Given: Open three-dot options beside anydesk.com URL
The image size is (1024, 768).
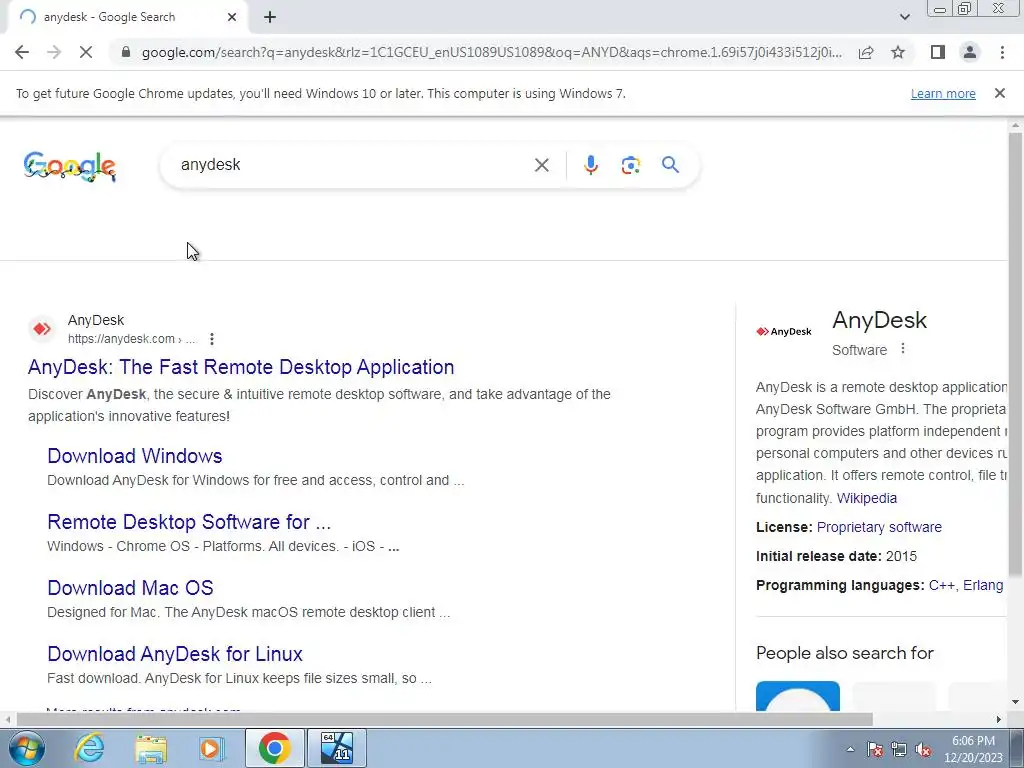Looking at the screenshot, I should point(212,339).
